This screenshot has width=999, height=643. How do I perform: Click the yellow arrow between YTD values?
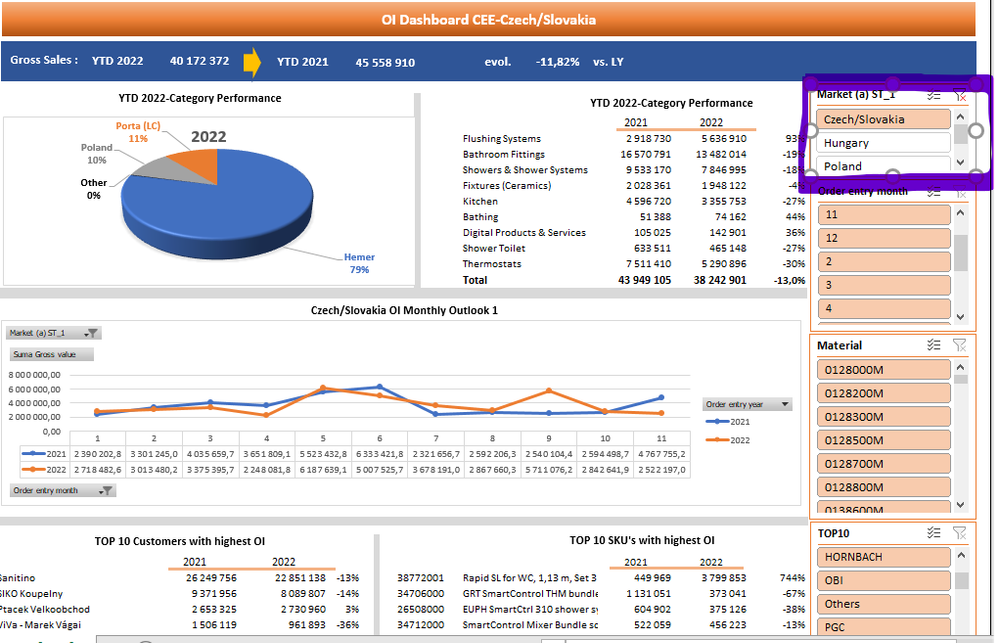point(252,62)
